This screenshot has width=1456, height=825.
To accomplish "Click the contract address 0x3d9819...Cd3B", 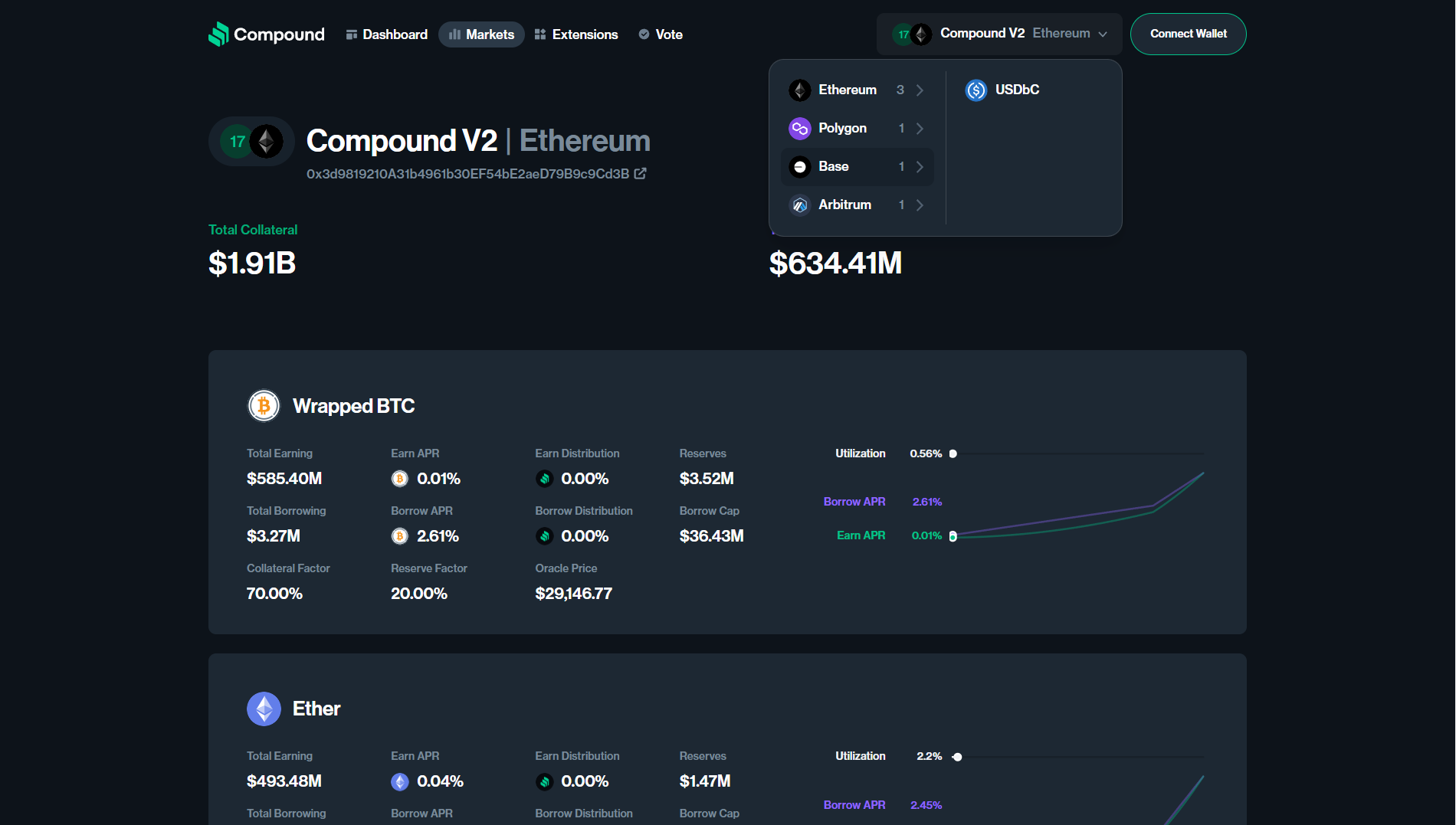I will click(467, 174).
